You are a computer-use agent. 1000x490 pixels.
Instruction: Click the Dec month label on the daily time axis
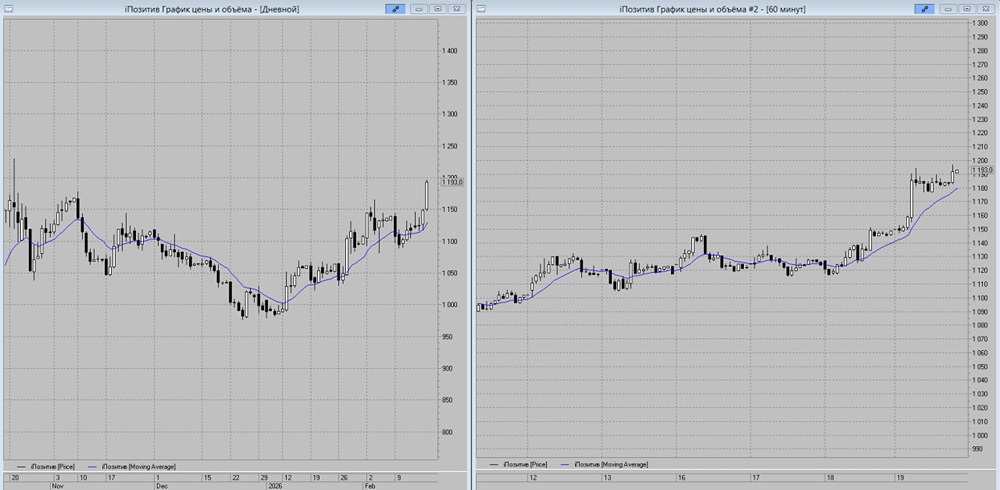click(160, 485)
